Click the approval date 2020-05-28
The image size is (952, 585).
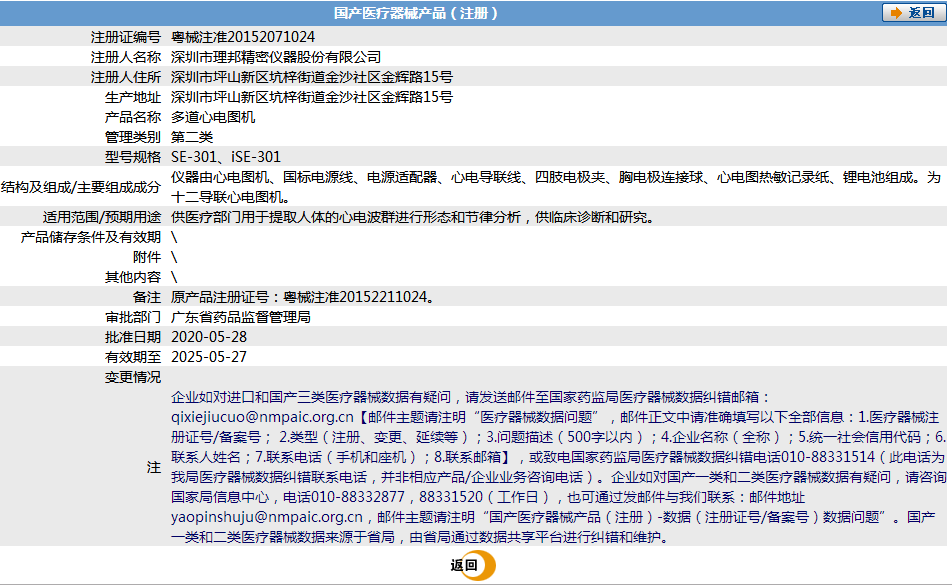point(209,337)
